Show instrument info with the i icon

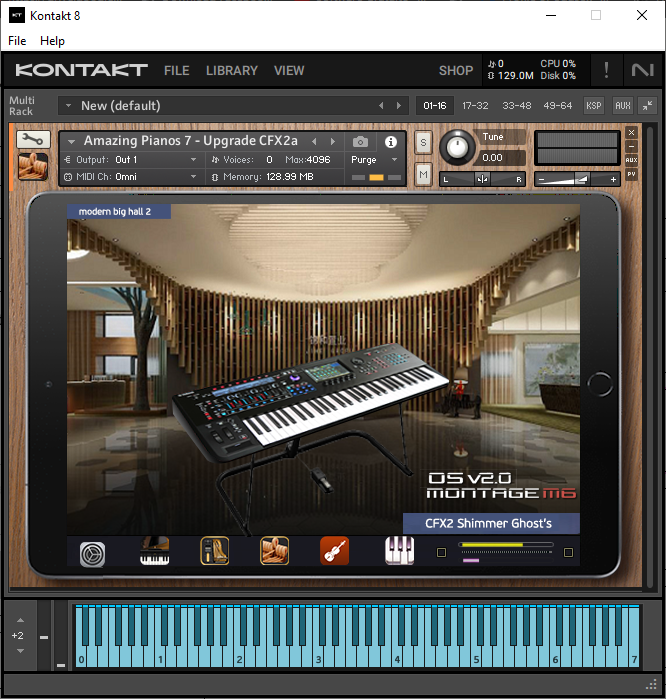pyautogui.click(x=391, y=142)
